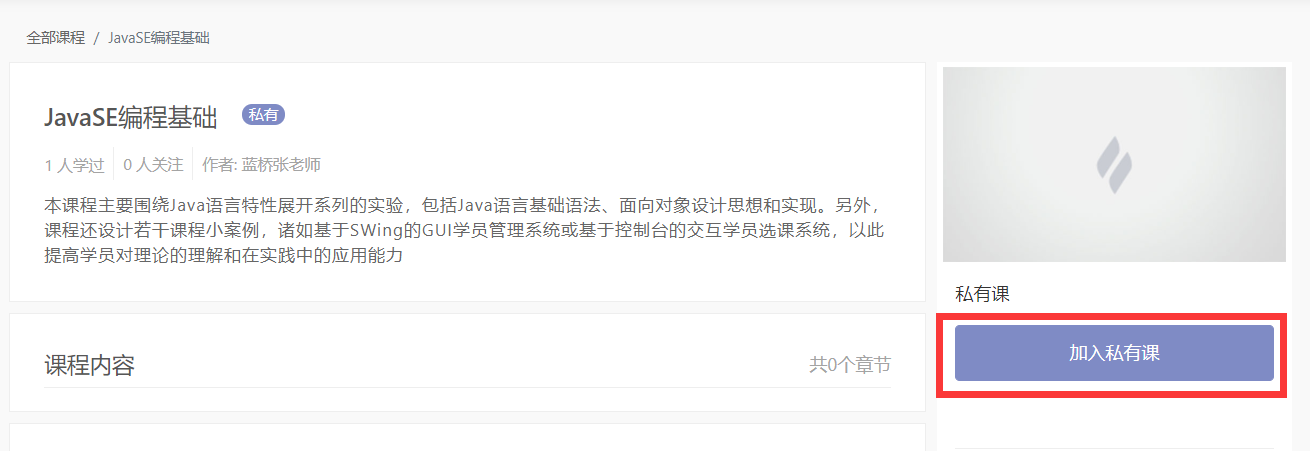Click the course description paragraph text
The height and width of the screenshot is (451, 1310).
[x=466, y=231]
